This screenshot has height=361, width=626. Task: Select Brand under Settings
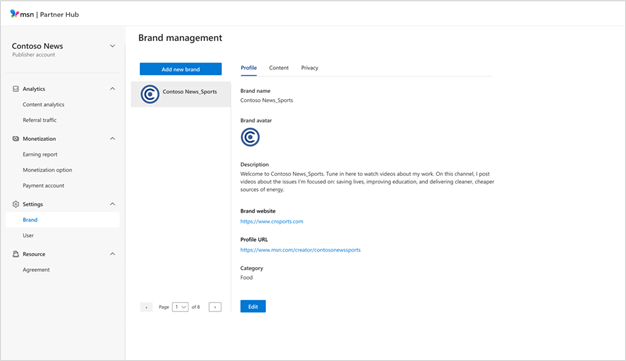[62, 220]
